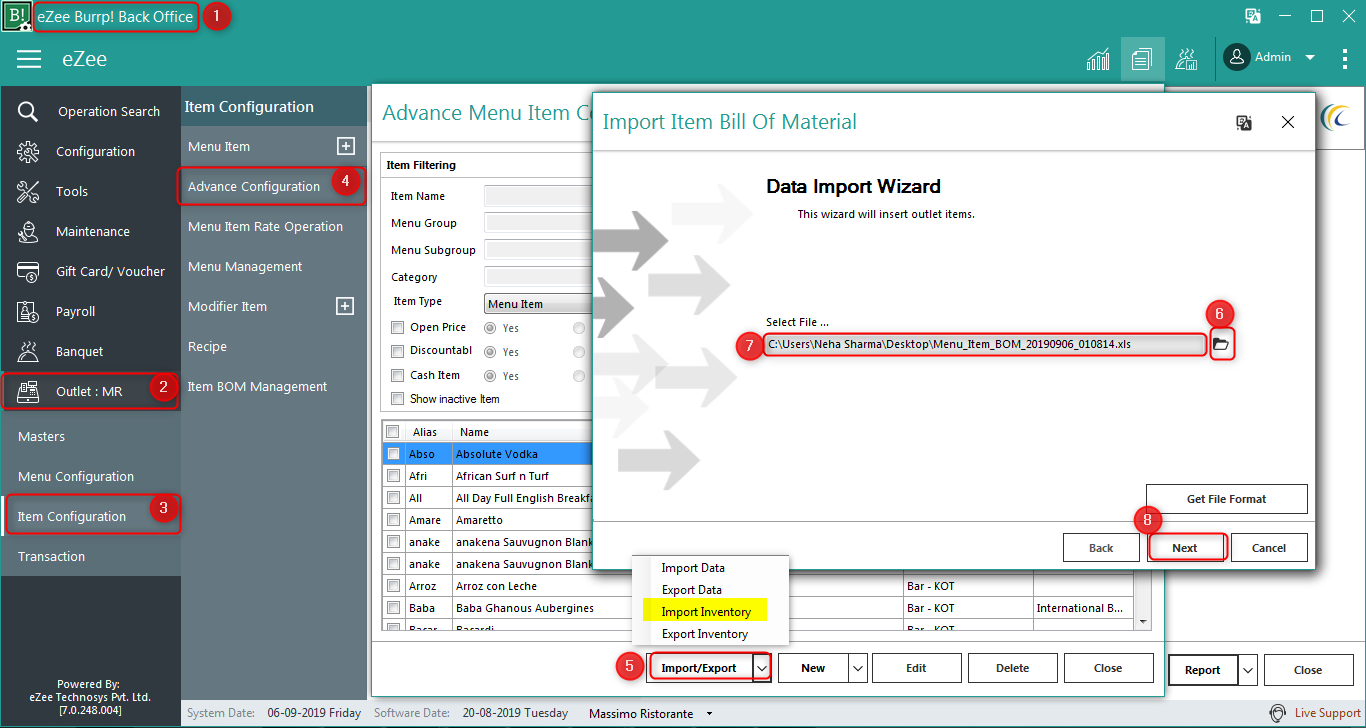Viewport: 1366px width, 728px height.
Task: Click the Operation Search magnifier icon
Action: [28, 111]
